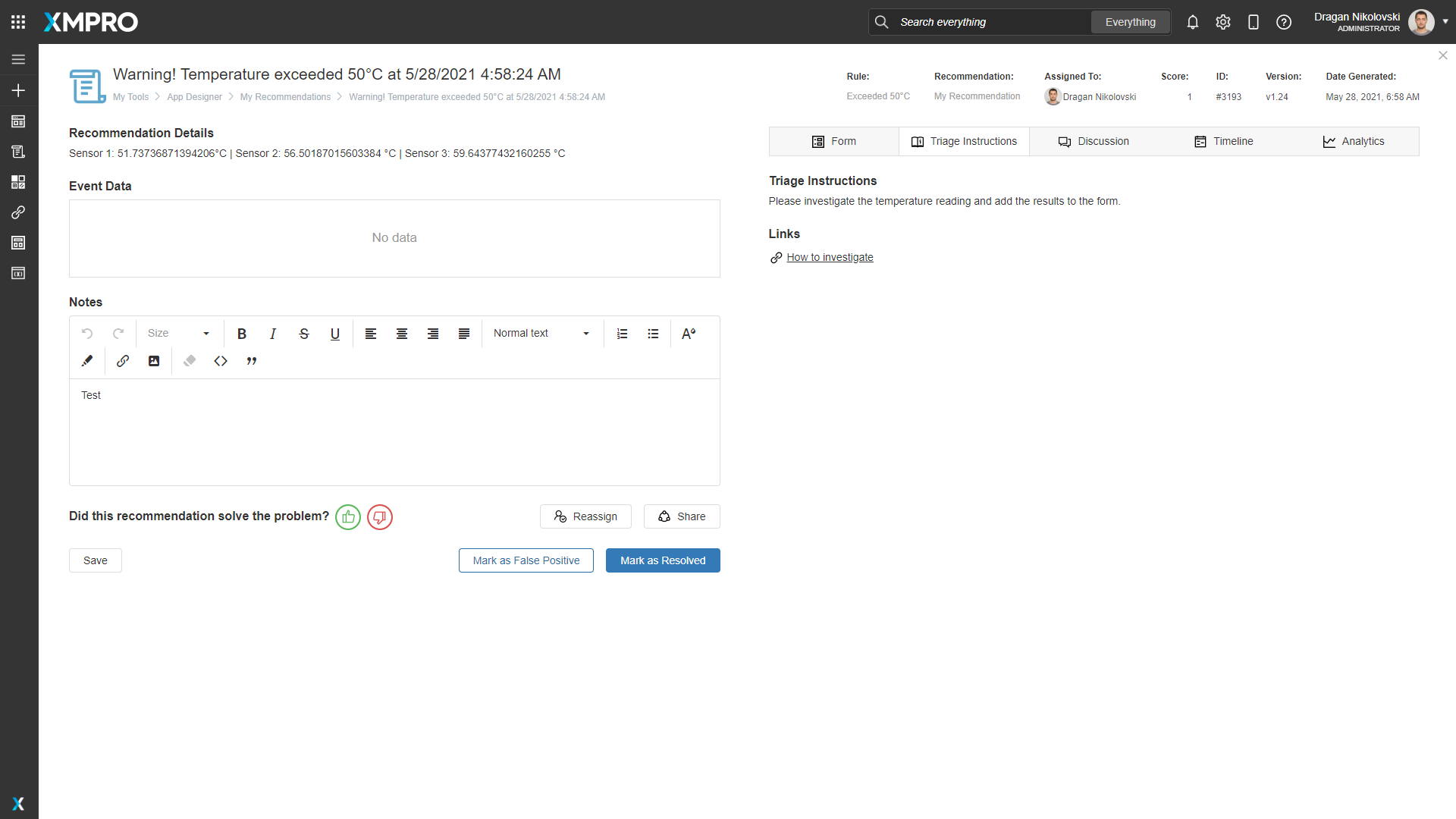The height and width of the screenshot is (819, 1456).
Task: Switch to the Timeline tab
Action: (1223, 142)
